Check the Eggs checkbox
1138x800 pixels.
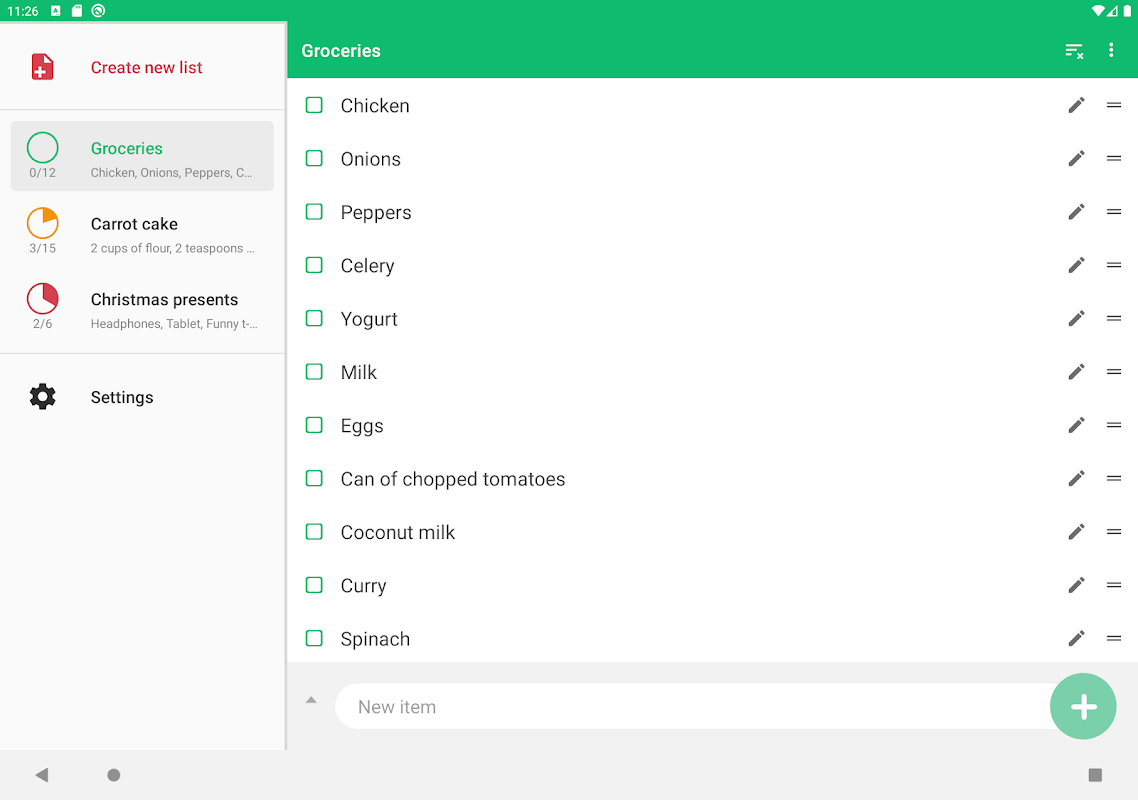314,425
